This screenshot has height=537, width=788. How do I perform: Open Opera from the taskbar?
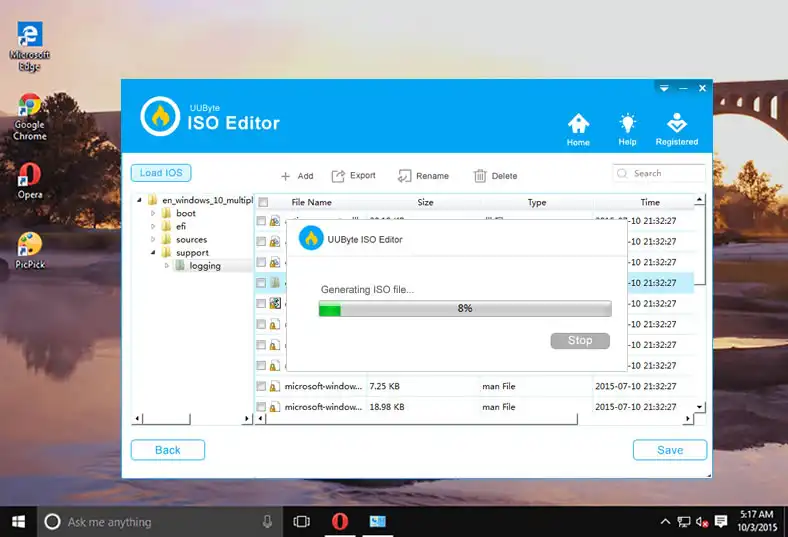(x=340, y=522)
